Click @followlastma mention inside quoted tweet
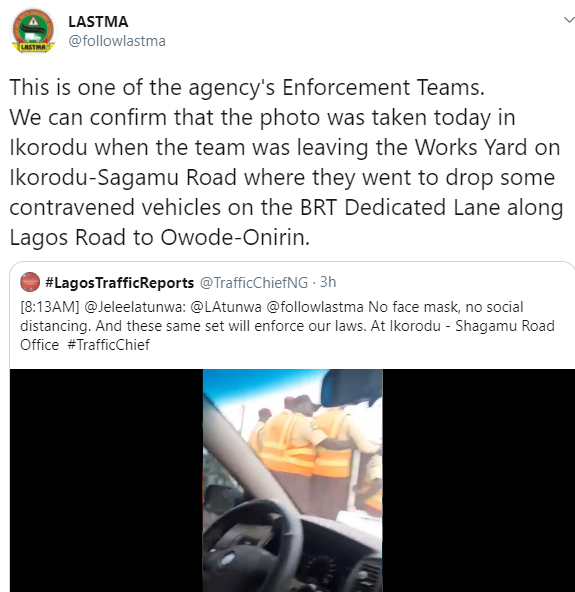The image size is (575, 592). 315,307
